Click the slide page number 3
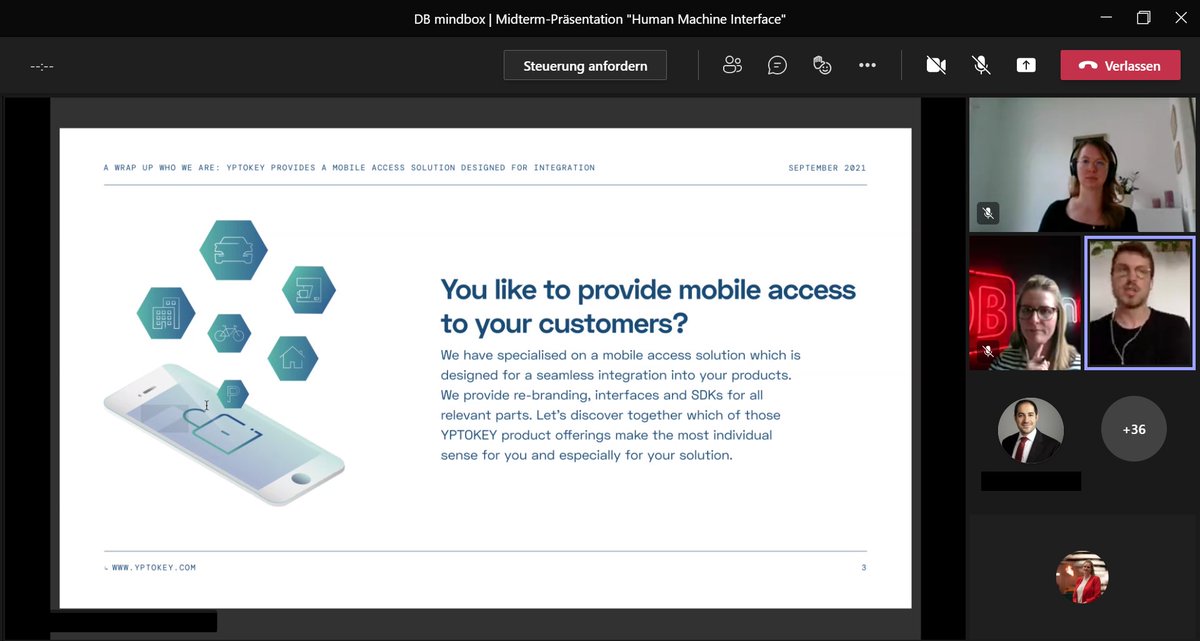The width and height of the screenshot is (1200, 641). 864,568
